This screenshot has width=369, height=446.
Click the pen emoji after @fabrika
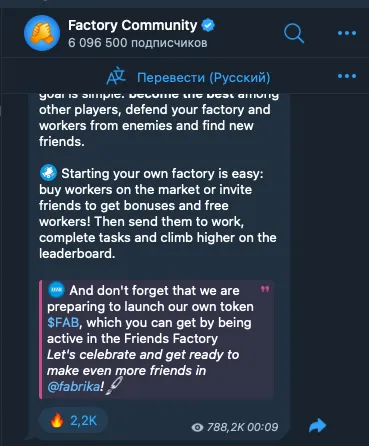click(x=114, y=386)
